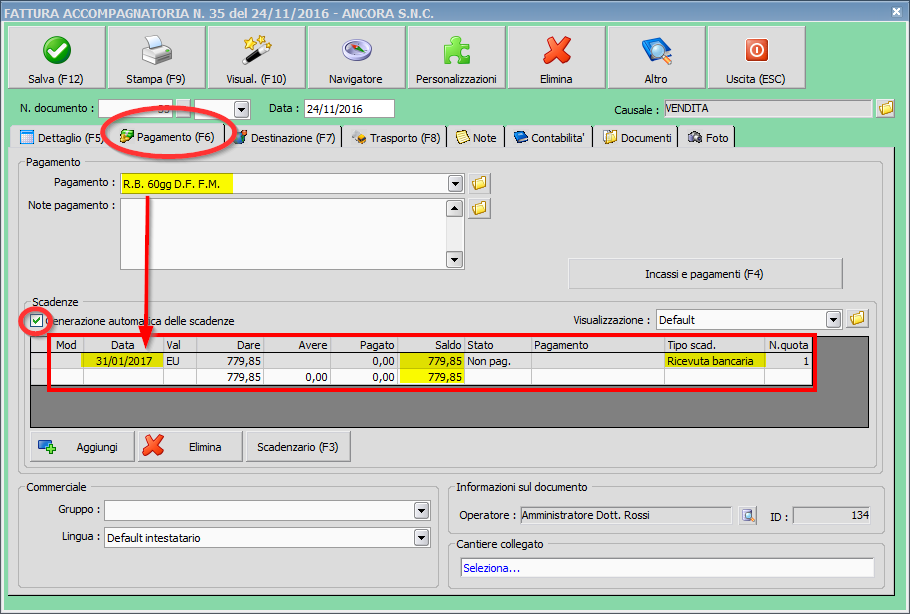910x614 pixels.
Task: Click the operator lookup magnifier icon
Action: 748,515
